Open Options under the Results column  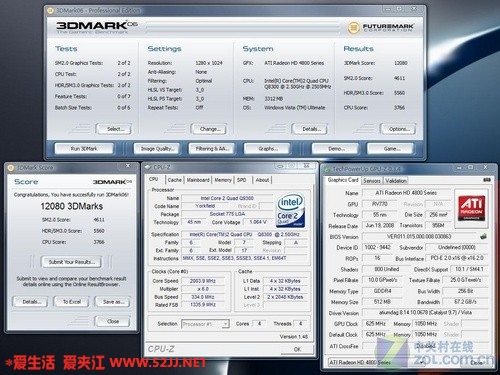click(399, 129)
